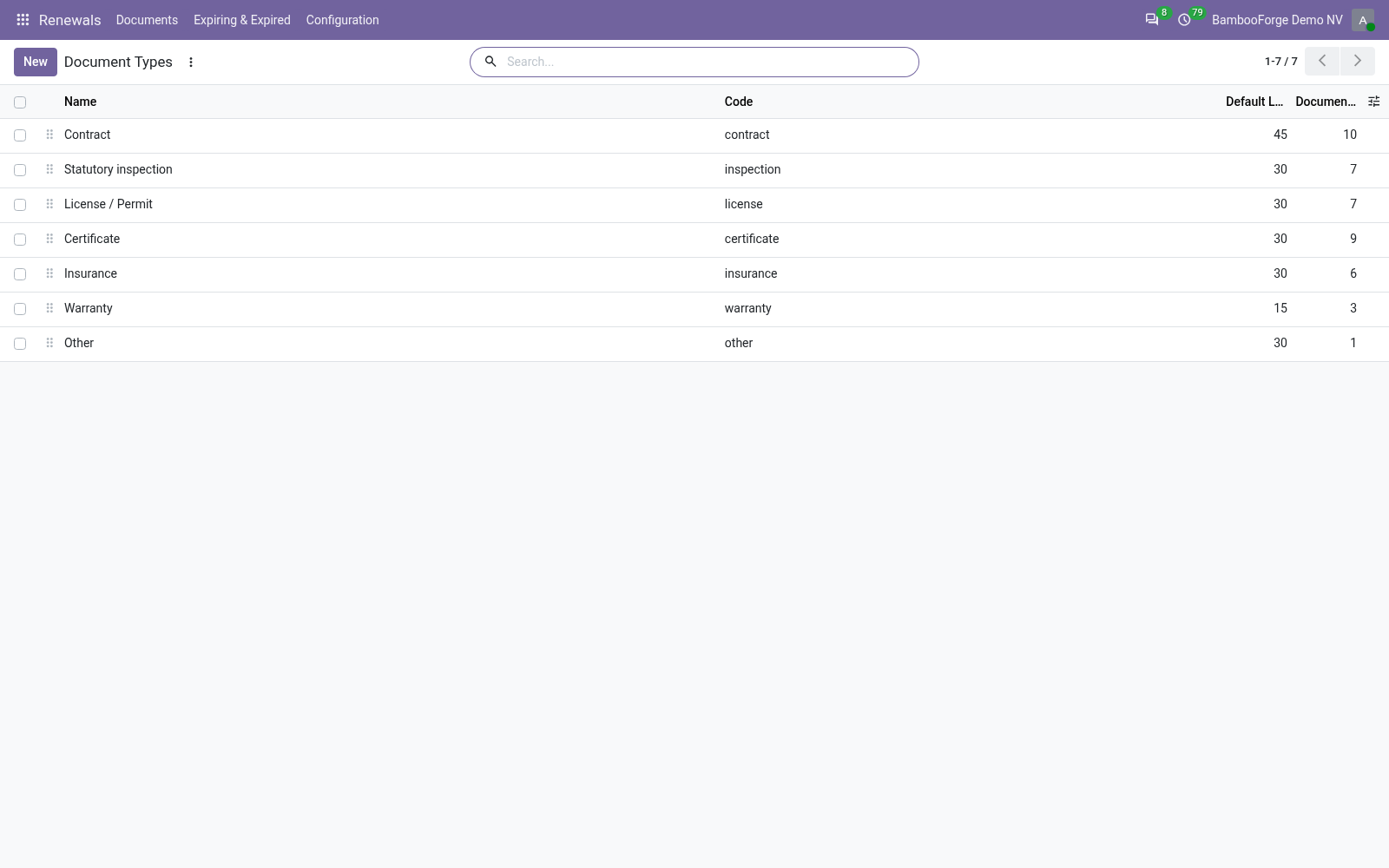Go to the next page arrow
This screenshot has height=868, width=1389.
click(1358, 61)
